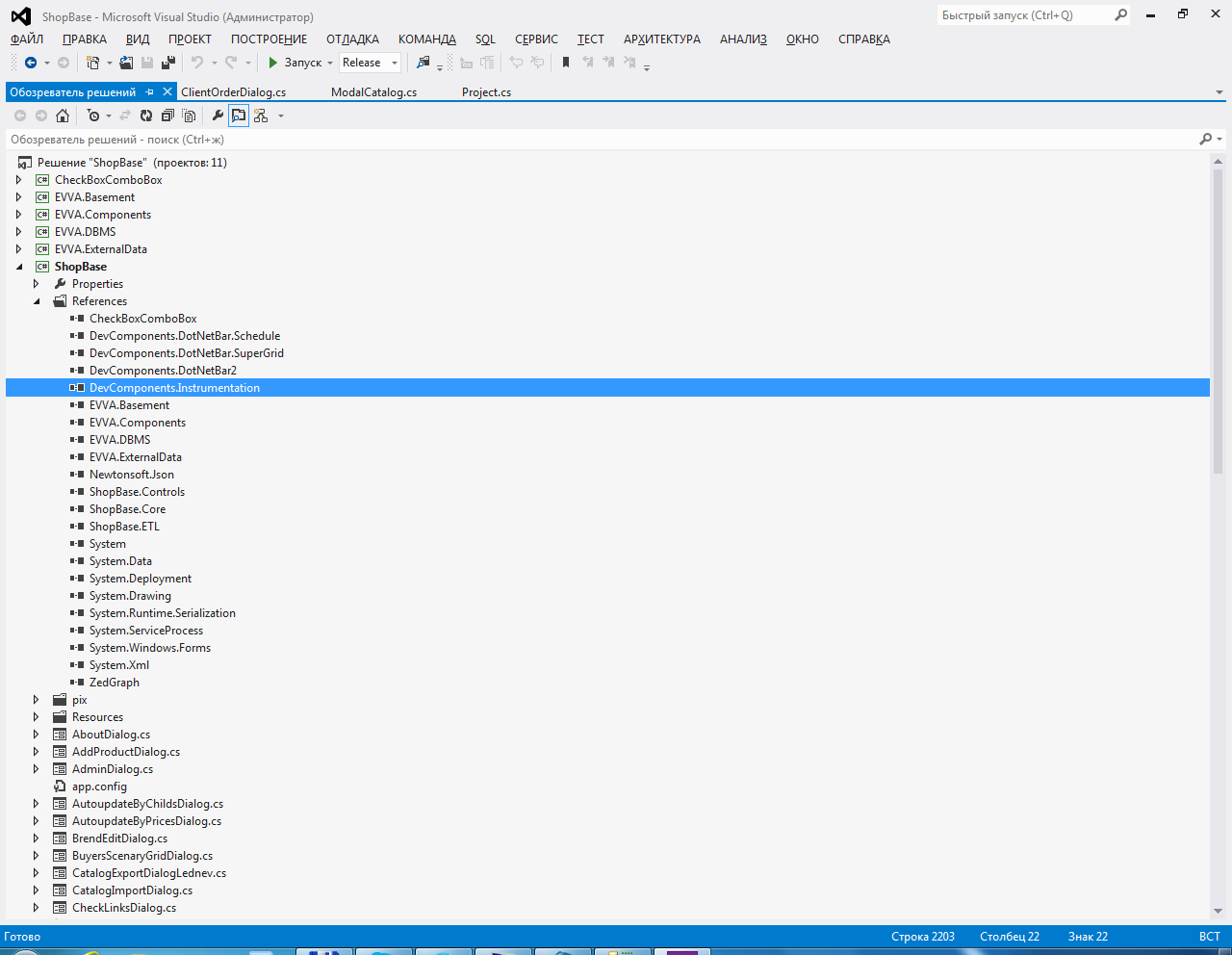Viewport: 1232px width, 955px height.
Task: Expand the Properties node
Action: 37,284
